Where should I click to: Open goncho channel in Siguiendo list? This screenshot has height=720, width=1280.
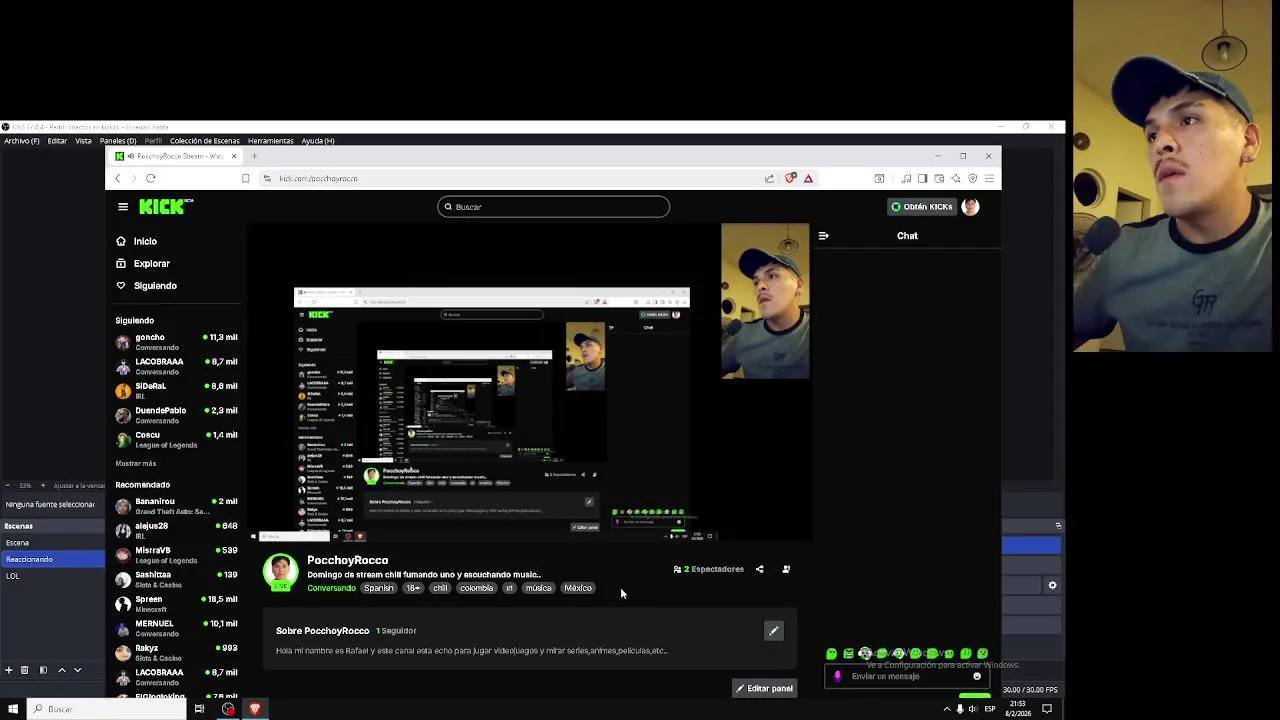pyautogui.click(x=176, y=342)
